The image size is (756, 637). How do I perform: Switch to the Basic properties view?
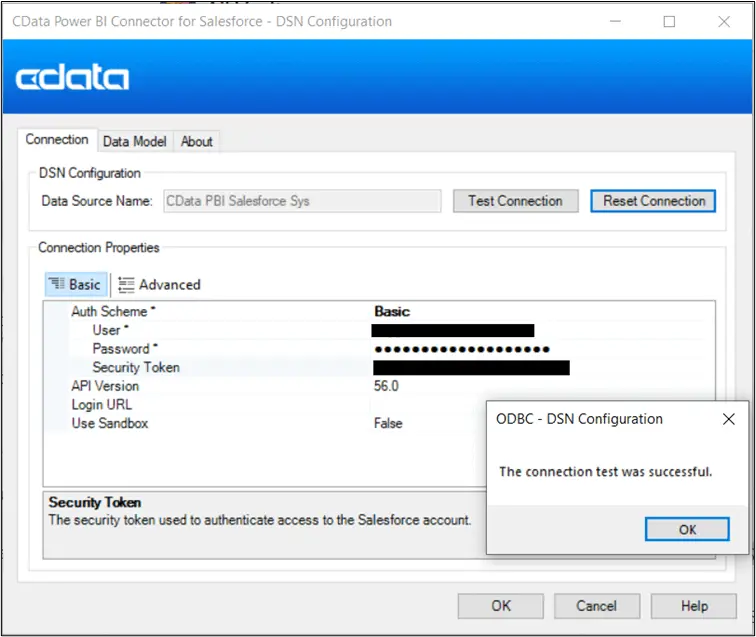pyautogui.click(x=74, y=285)
